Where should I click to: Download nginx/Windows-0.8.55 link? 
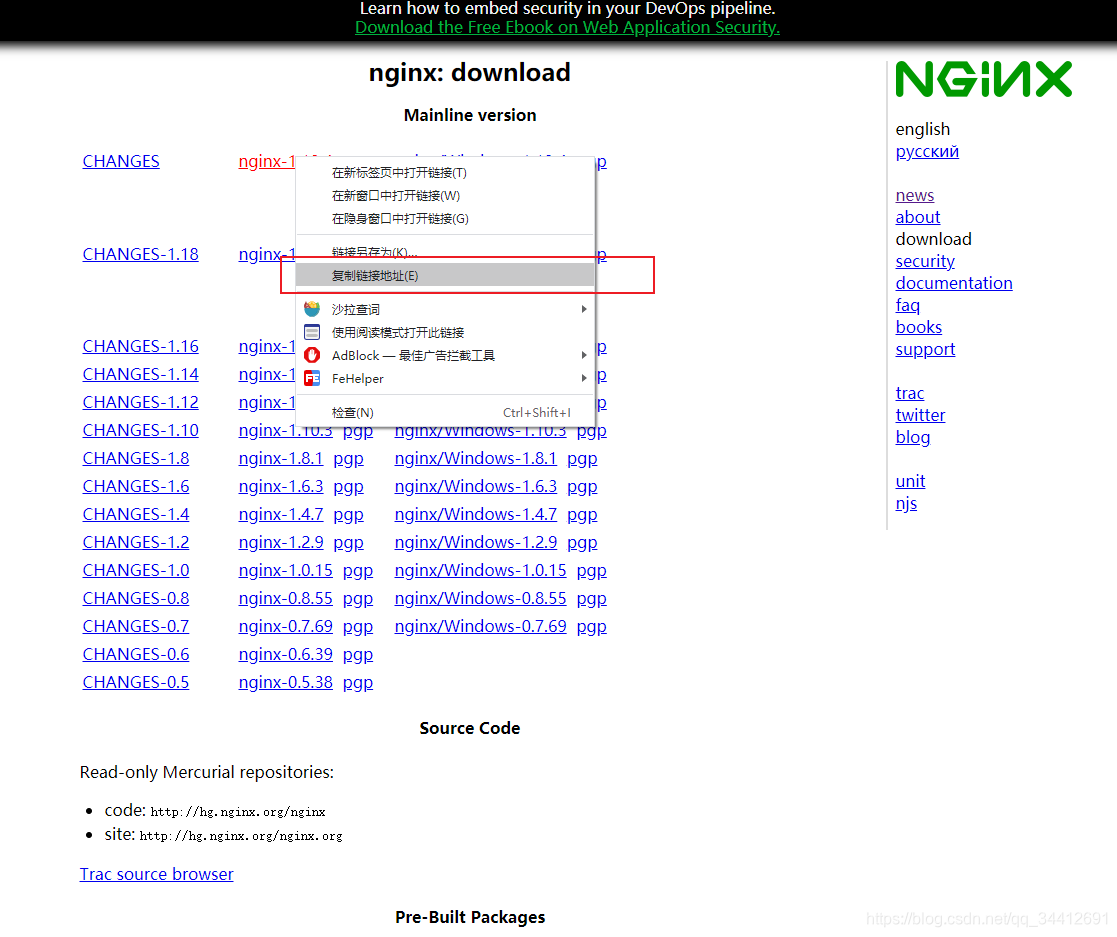tap(481, 598)
